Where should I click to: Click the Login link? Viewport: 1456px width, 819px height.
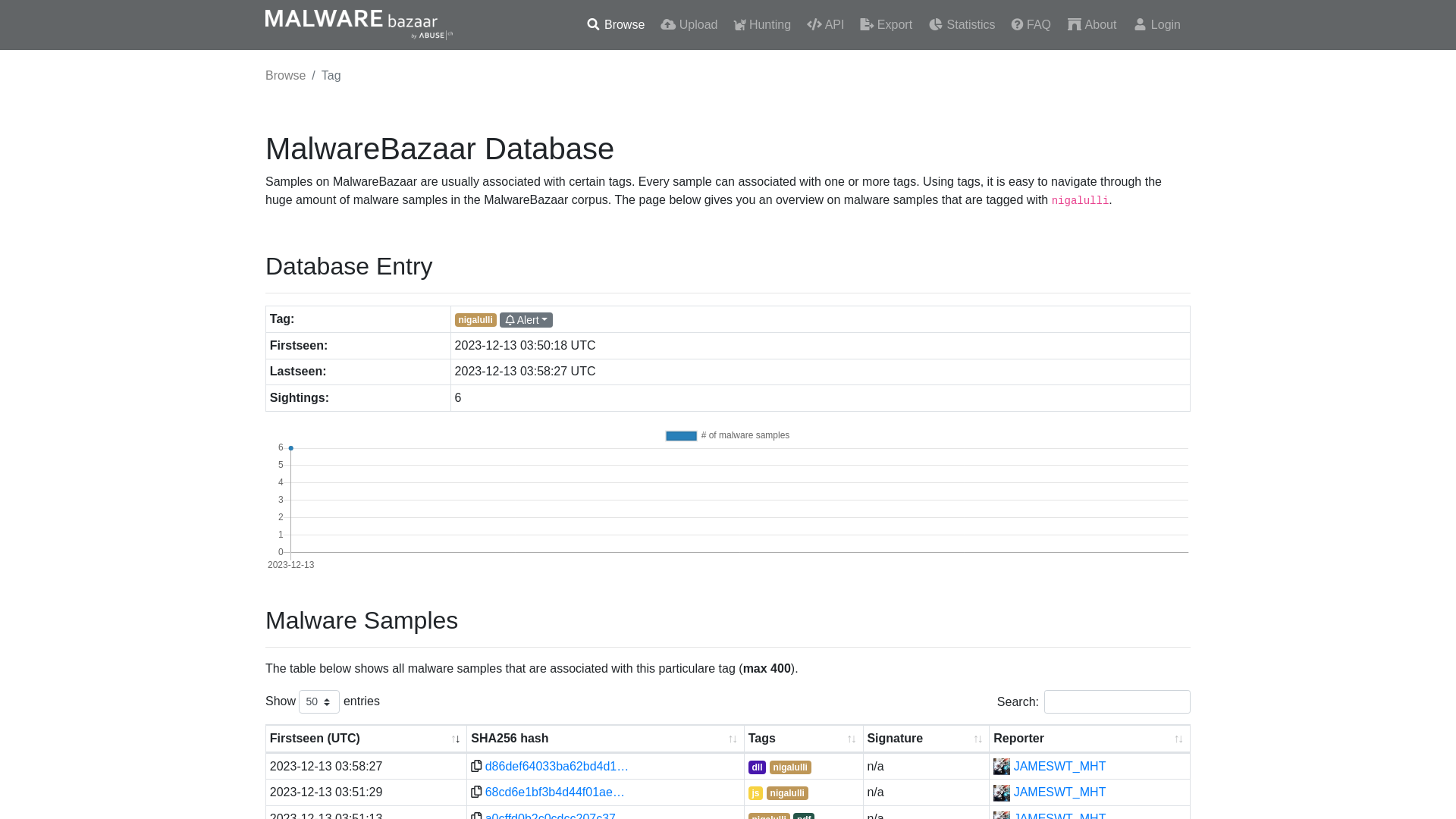tap(1157, 25)
